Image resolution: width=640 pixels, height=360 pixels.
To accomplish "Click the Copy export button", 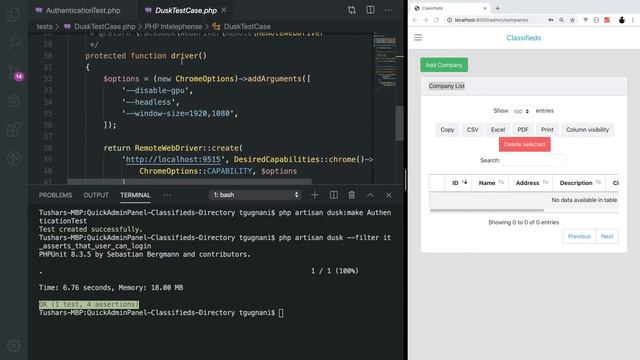I will pyautogui.click(x=447, y=130).
